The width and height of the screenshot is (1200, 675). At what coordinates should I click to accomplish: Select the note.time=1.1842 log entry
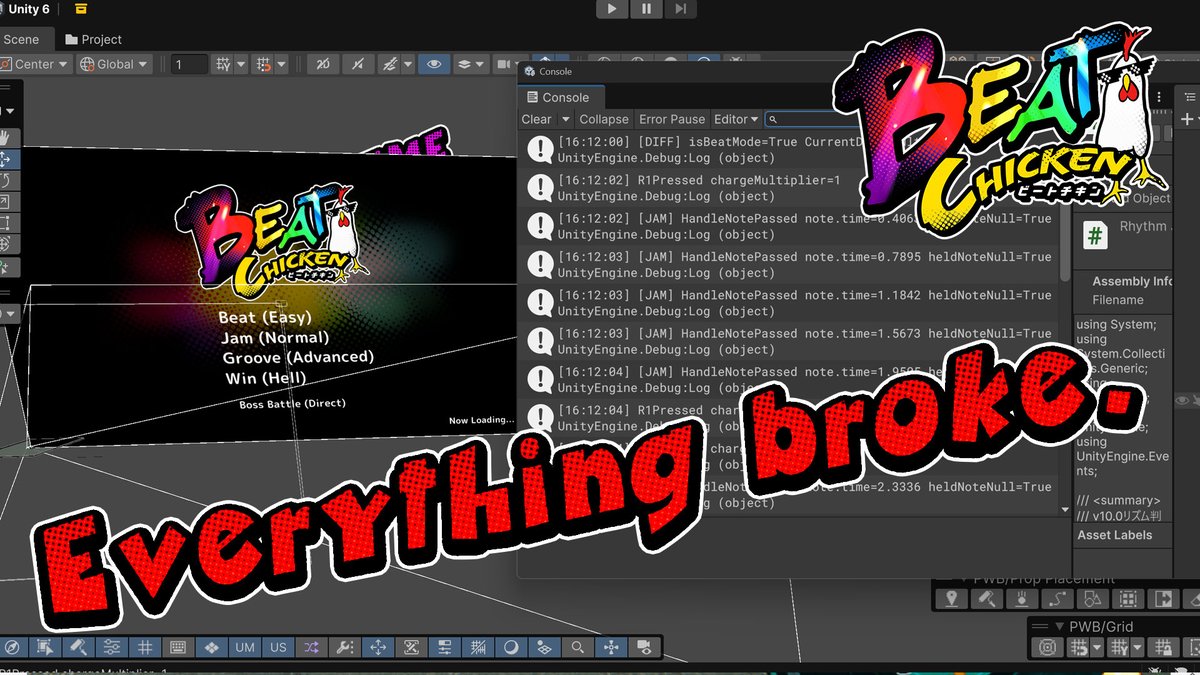[788, 303]
